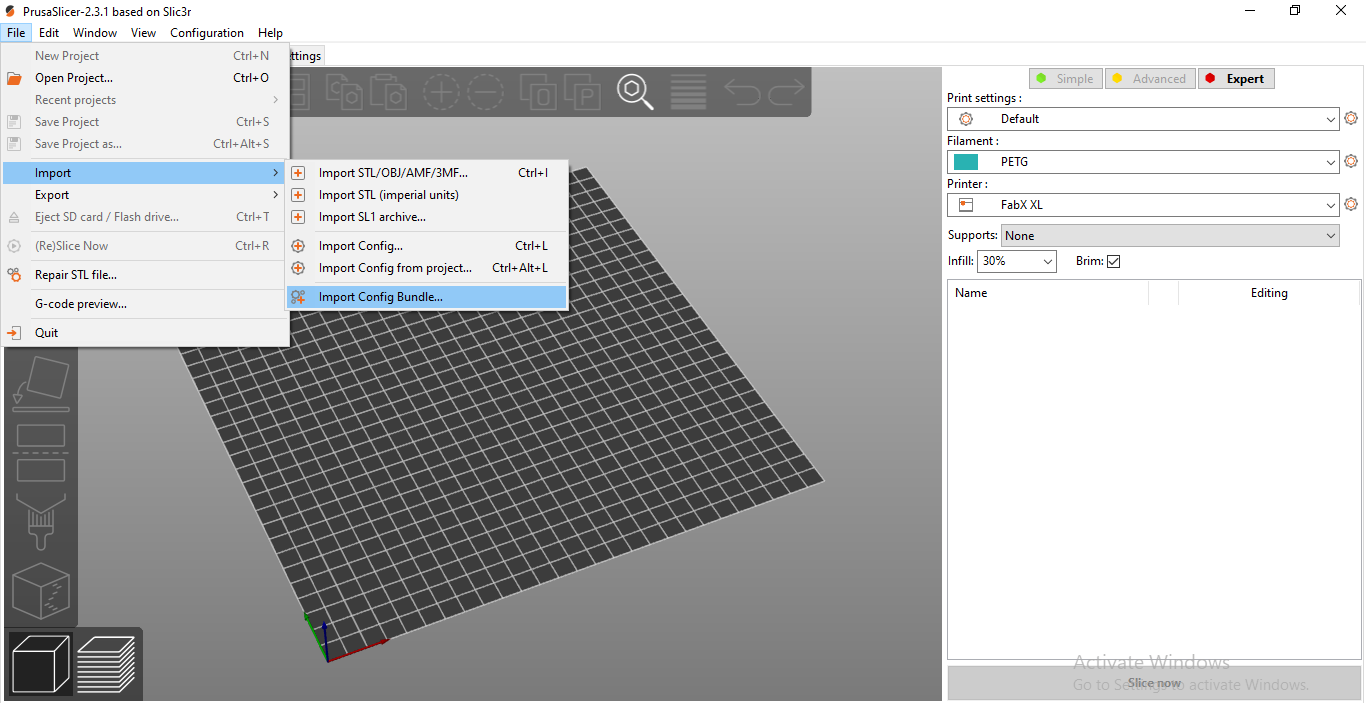Image resolution: width=1366 pixels, height=703 pixels.
Task: Select Expert mode
Action: pos(1235,79)
